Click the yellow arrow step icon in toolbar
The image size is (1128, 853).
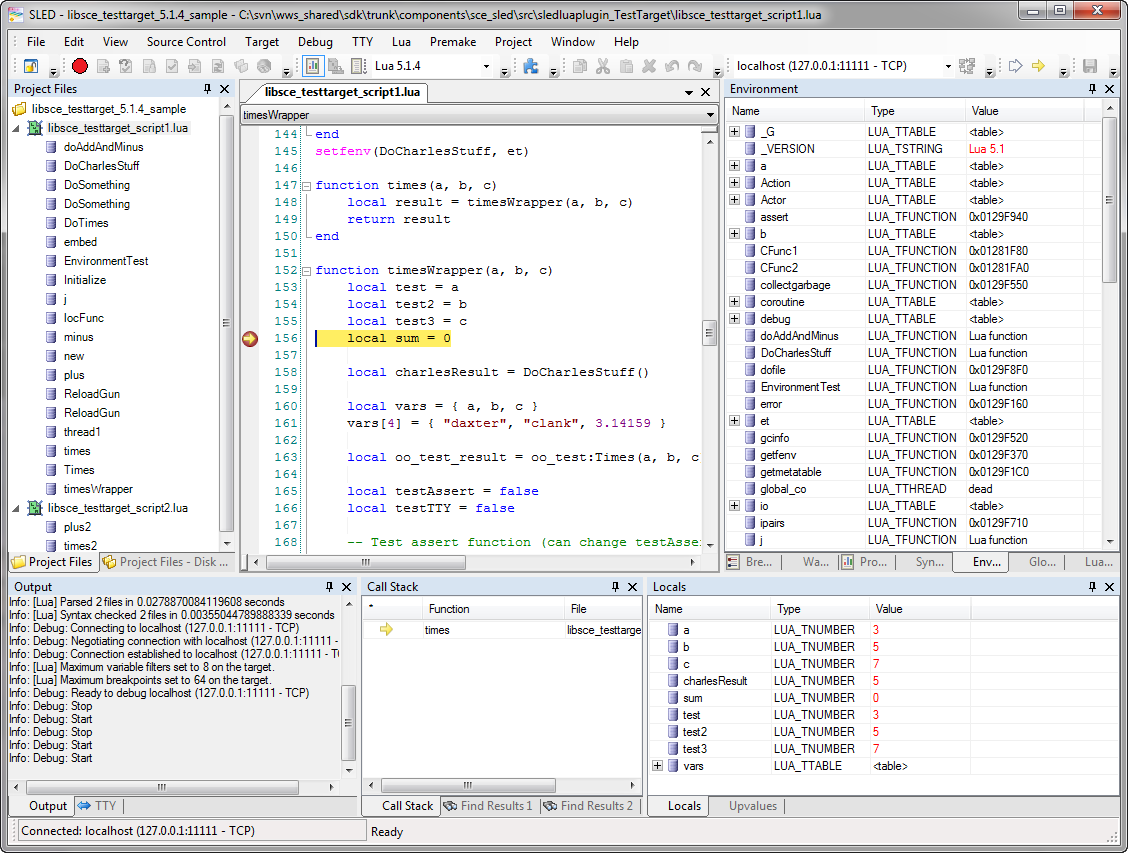[x=1038, y=67]
